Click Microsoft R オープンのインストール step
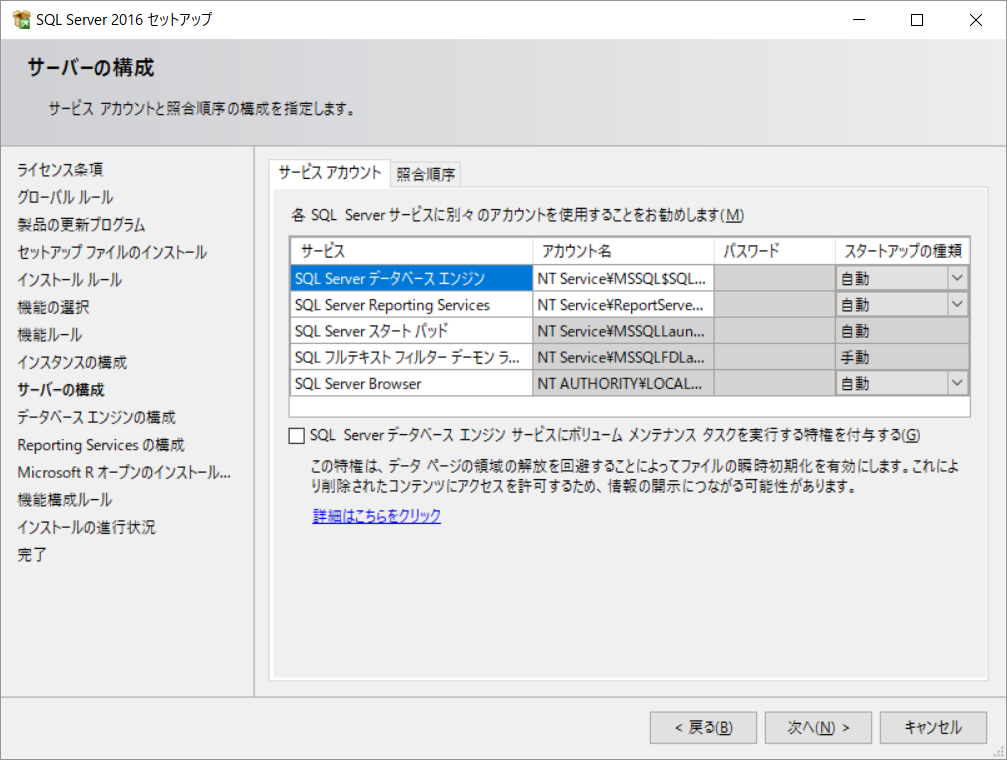This screenshot has height=760, width=1007. coord(124,473)
